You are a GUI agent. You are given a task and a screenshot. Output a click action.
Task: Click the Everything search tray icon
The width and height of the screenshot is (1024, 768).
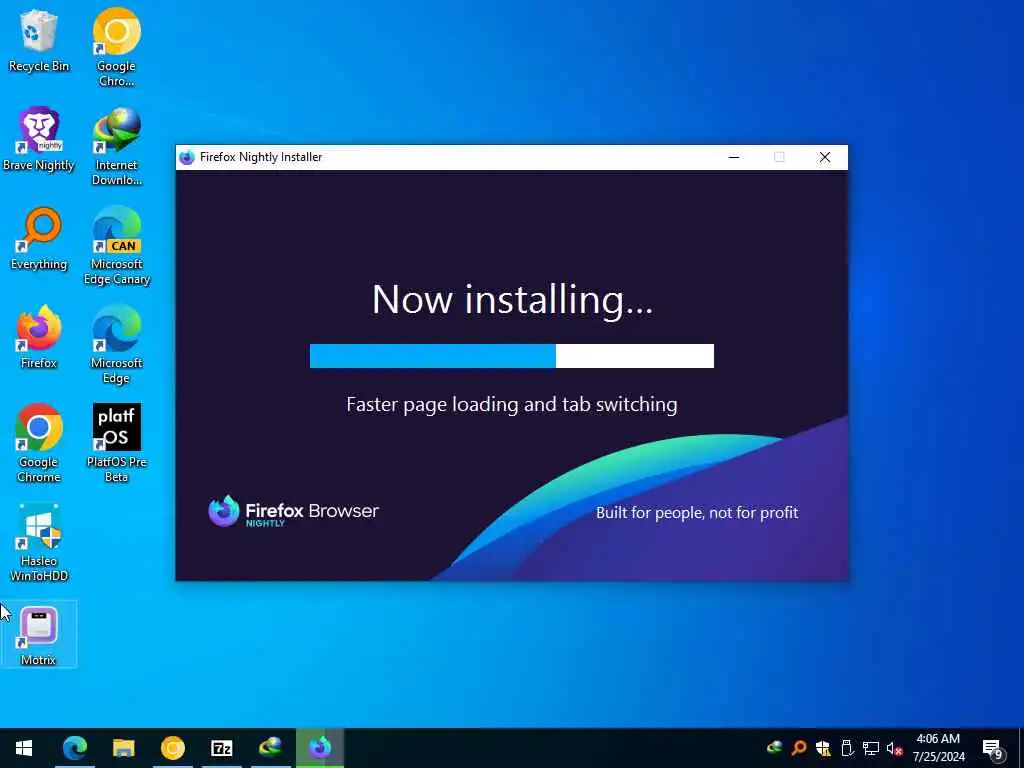click(x=799, y=748)
